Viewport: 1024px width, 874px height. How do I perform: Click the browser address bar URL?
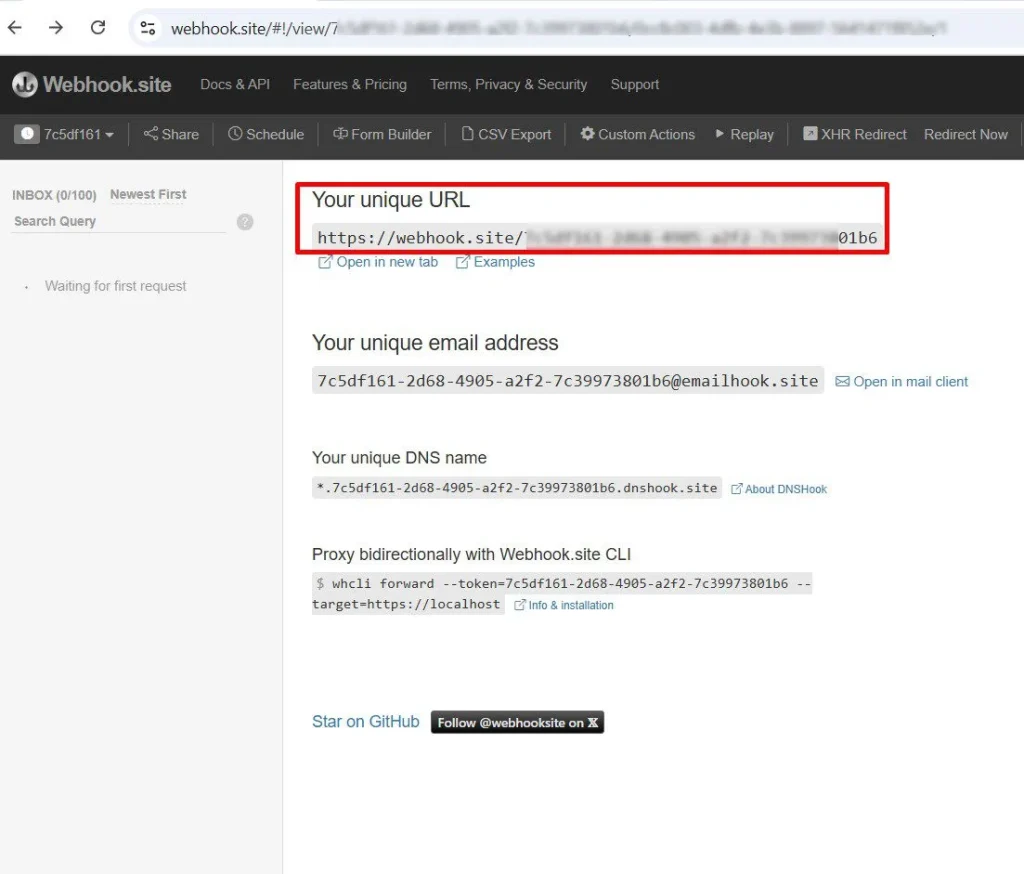[x=558, y=28]
